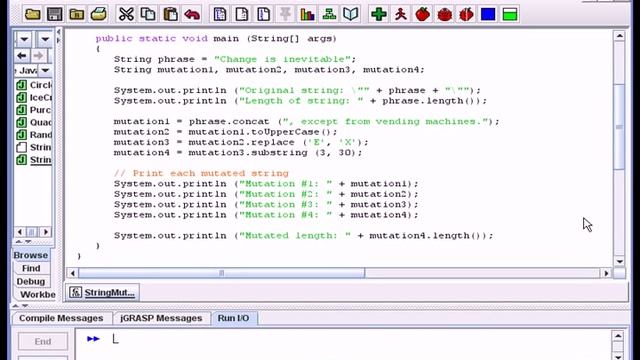This screenshot has height=360, width=640.
Task: Click file list scroll right arrow
Action: point(46,232)
